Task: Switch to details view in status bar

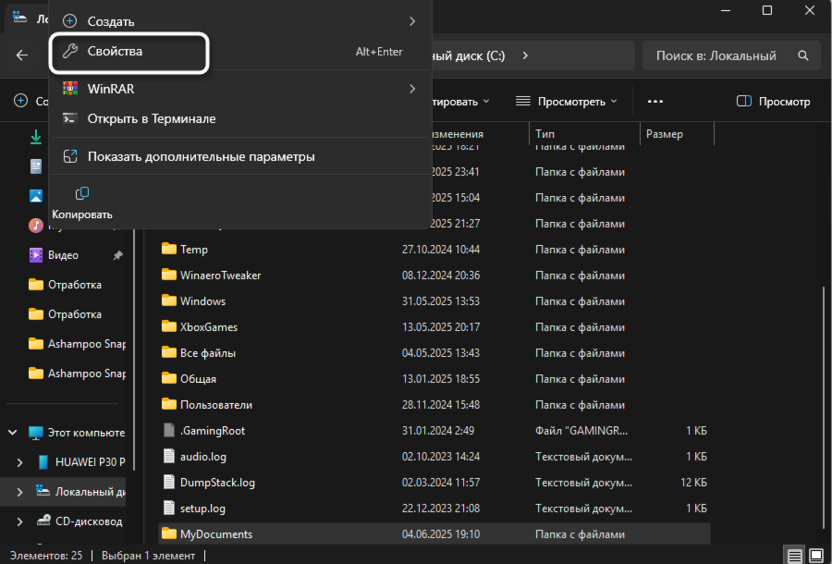Action: click(794, 556)
